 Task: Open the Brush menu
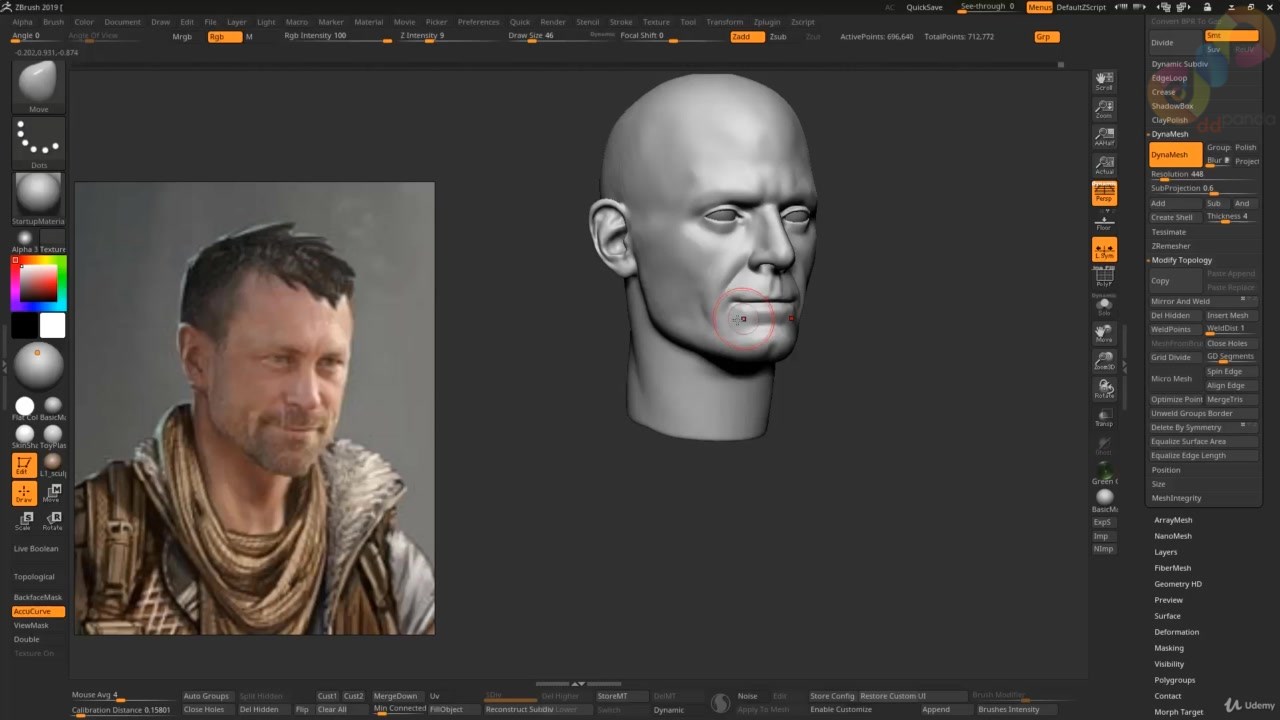click(x=53, y=22)
